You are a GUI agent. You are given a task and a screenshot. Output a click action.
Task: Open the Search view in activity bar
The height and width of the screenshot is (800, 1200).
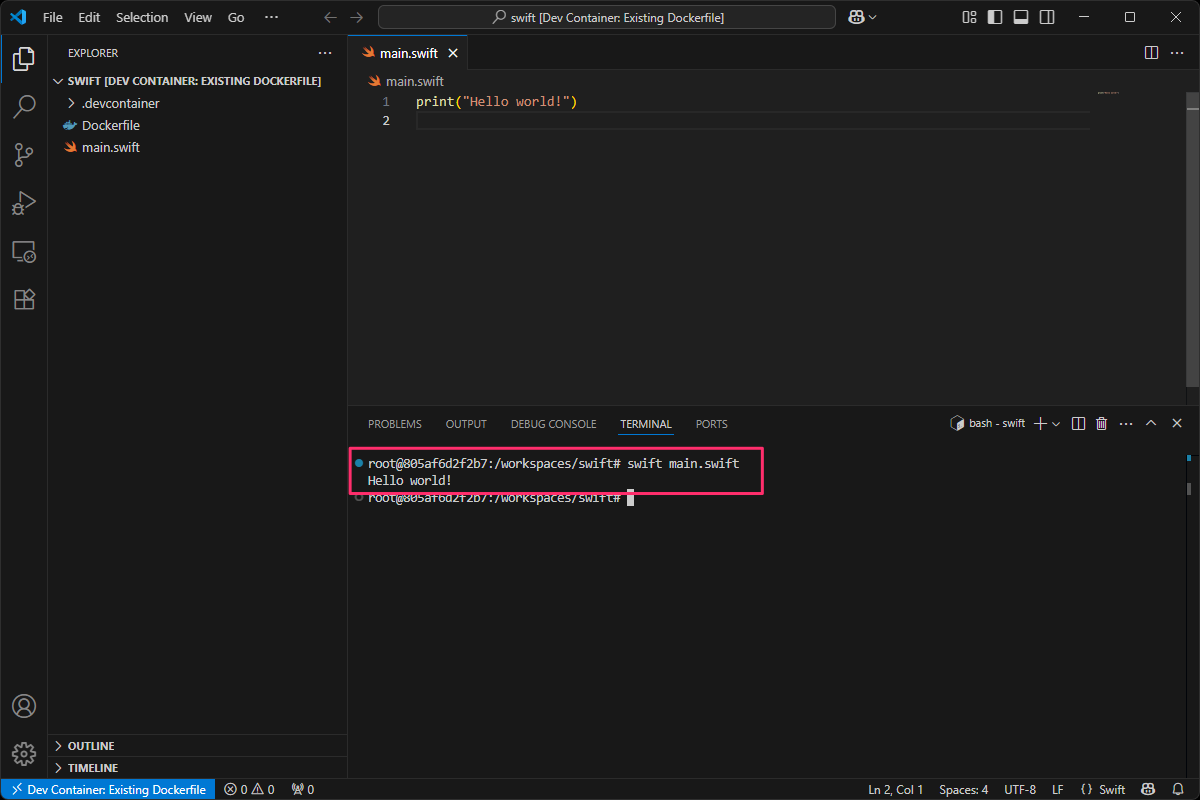[24, 106]
